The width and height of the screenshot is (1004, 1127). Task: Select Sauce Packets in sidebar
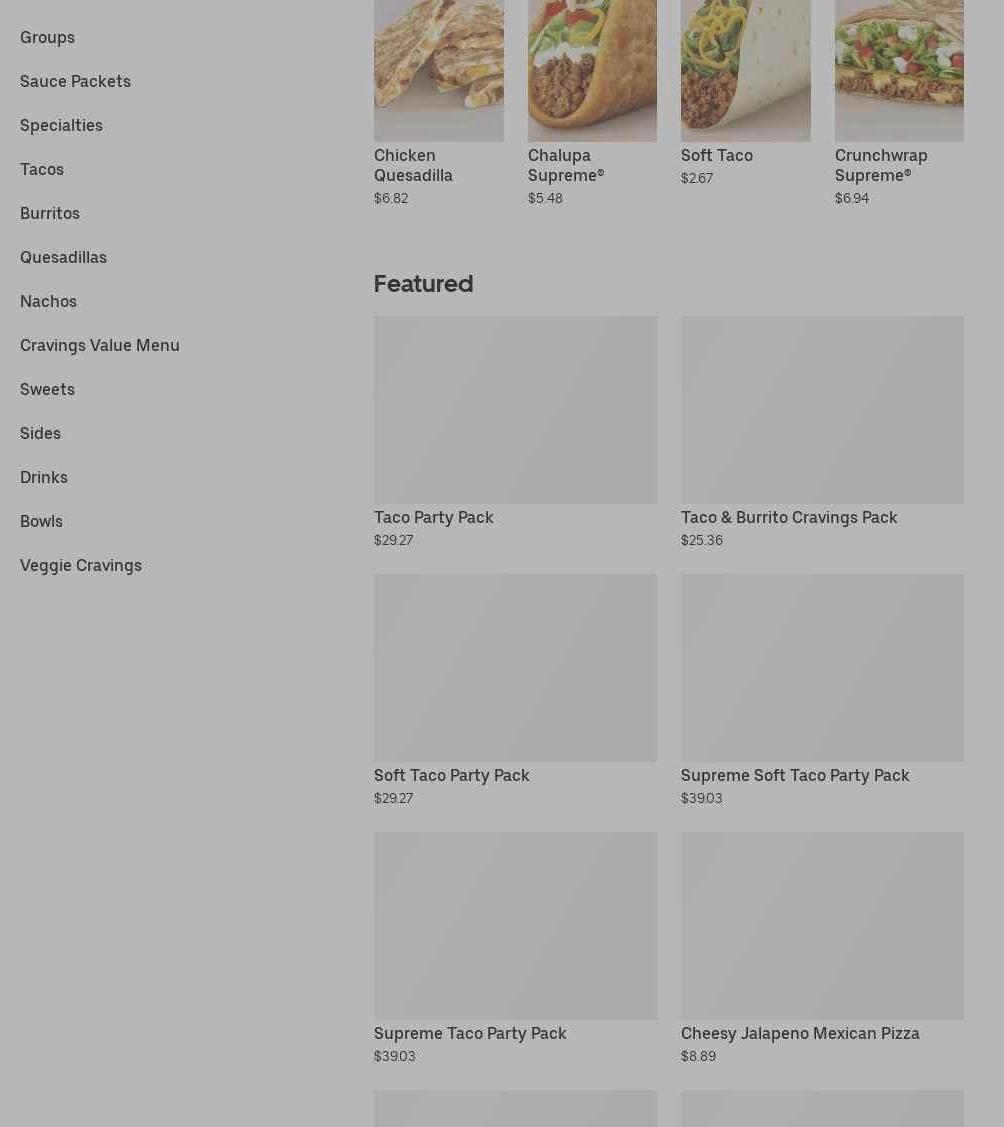[x=75, y=81]
